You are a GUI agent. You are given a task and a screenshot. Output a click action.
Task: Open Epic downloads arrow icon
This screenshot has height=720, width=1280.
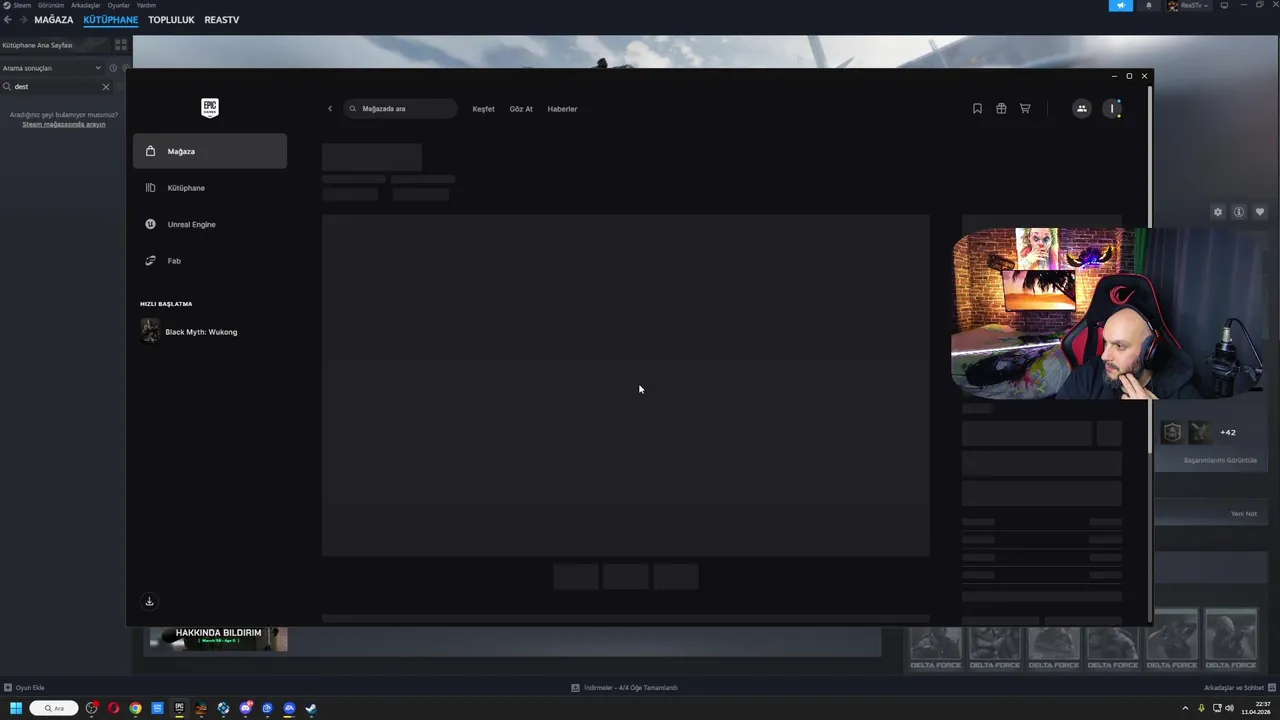click(149, 601)
